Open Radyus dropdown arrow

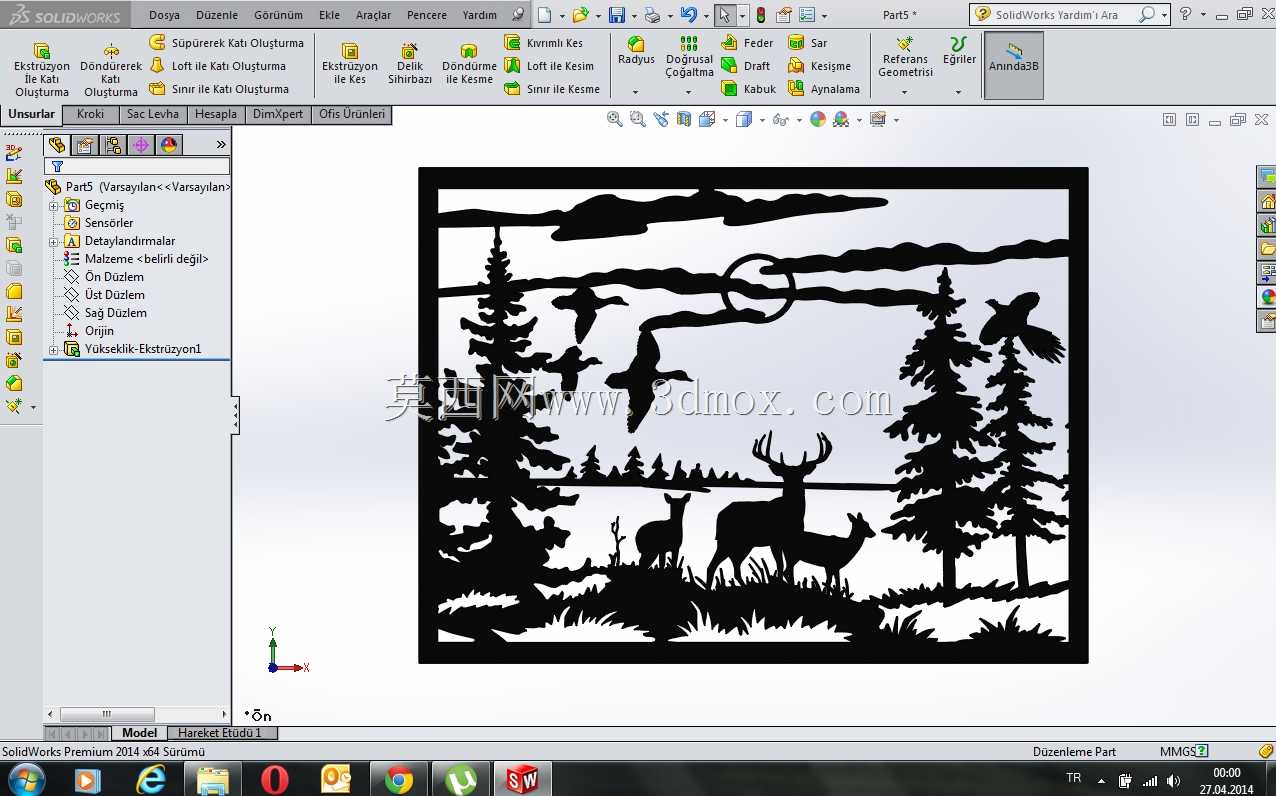pyautogui.click(x=635, y=93)
